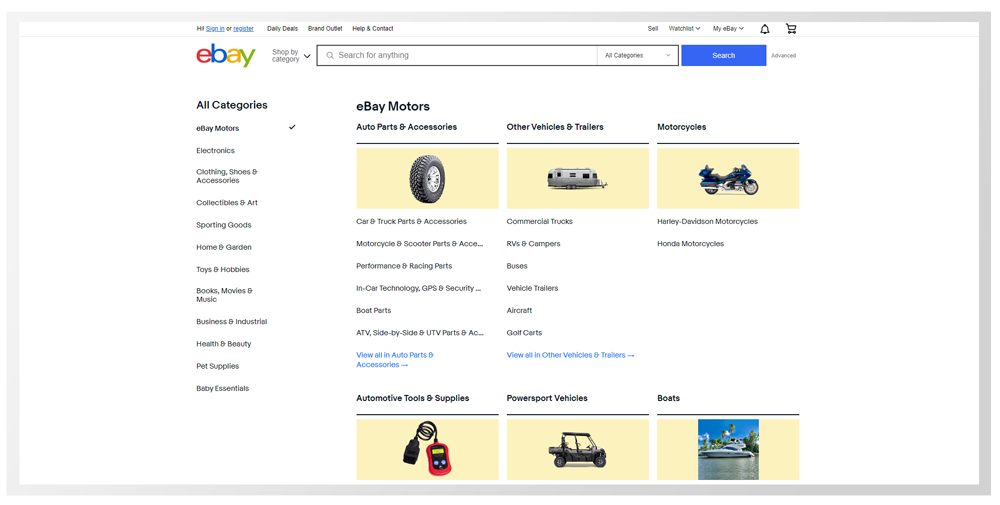Open the shopping cart

[791, 29]
